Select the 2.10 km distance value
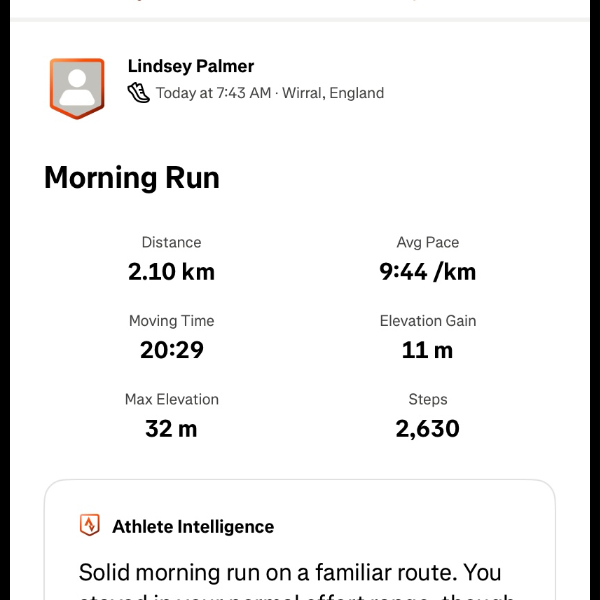 [171, 271]
